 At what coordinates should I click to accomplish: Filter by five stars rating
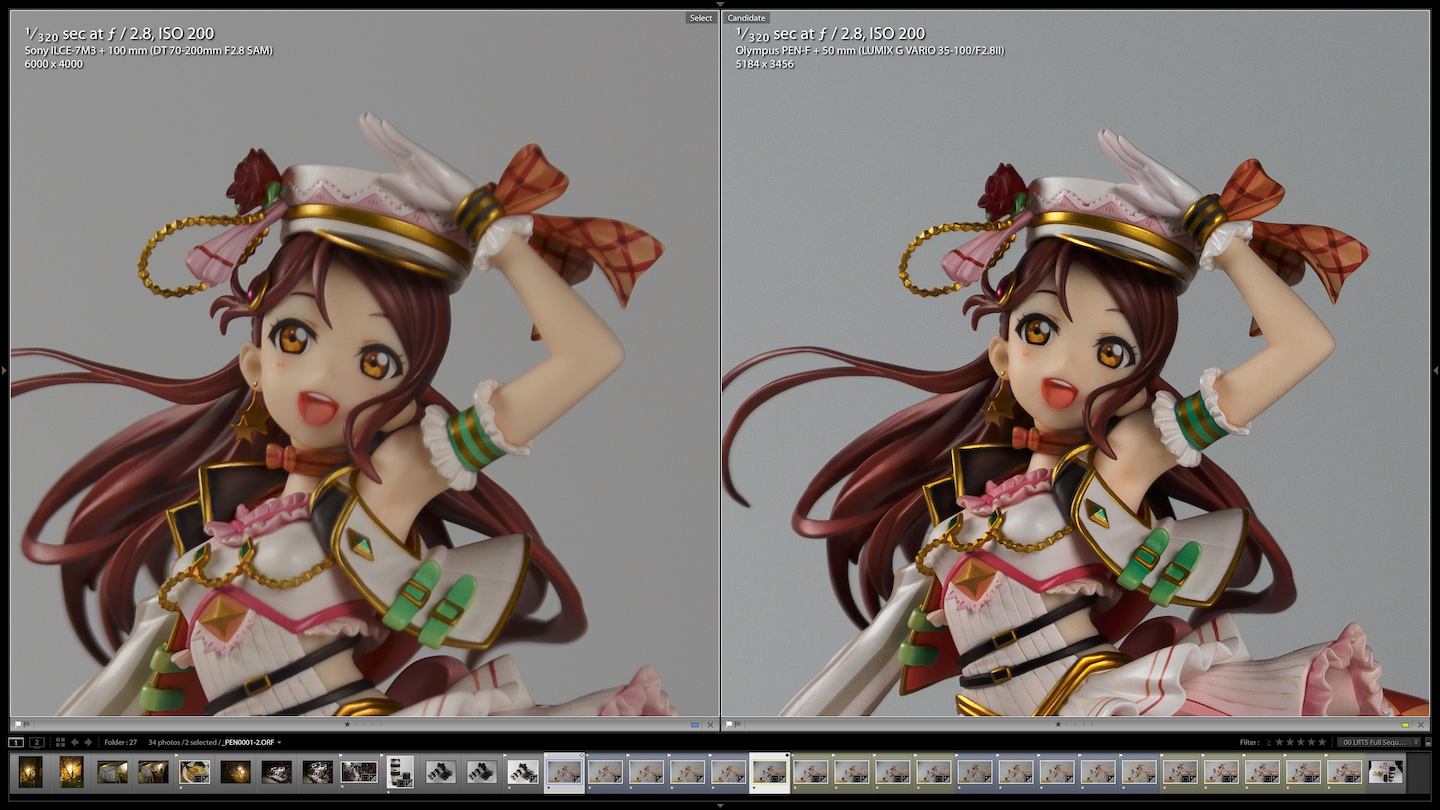pyautogui.click(x=1323, y=742)
